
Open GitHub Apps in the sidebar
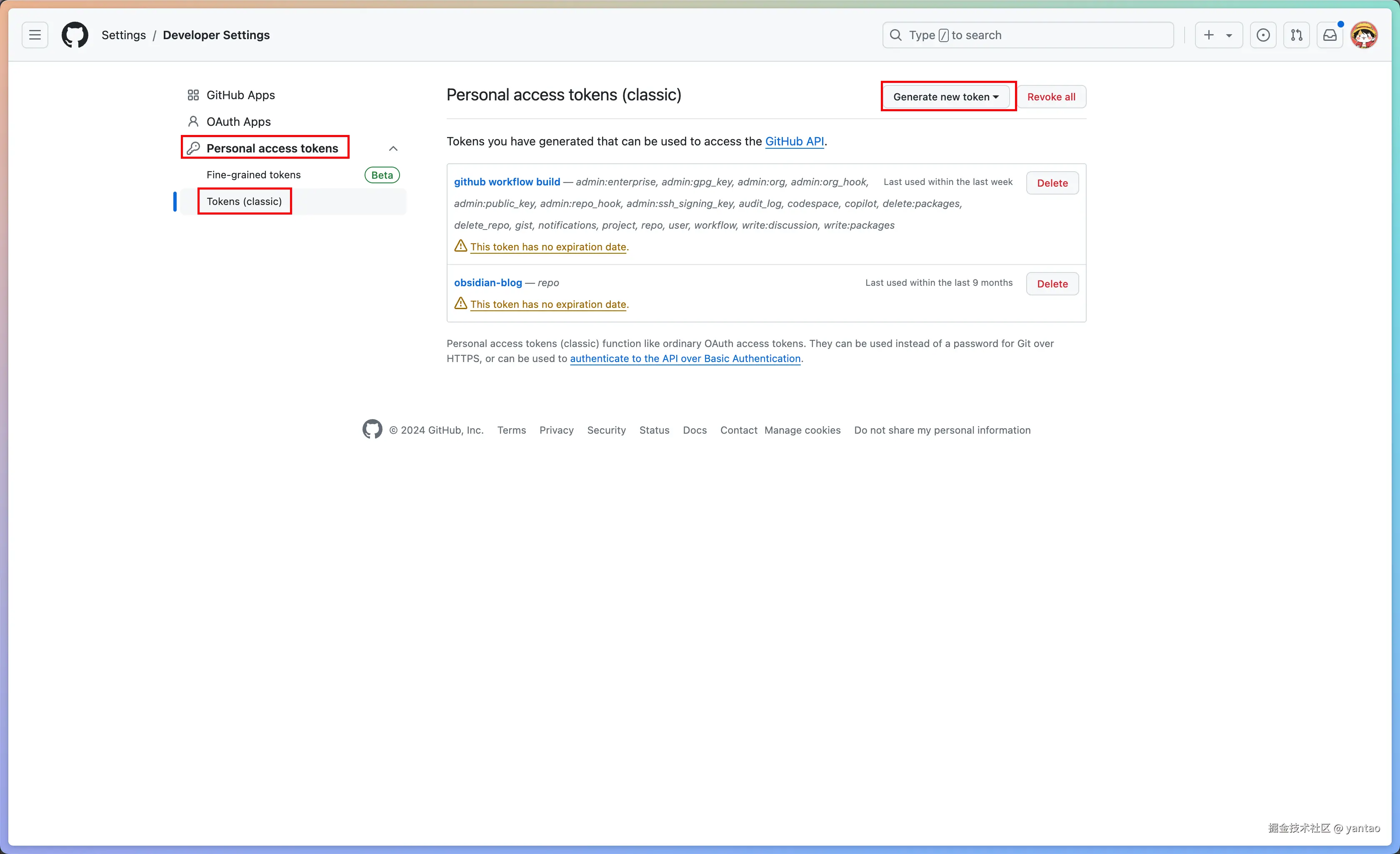click(x=240, y=95)
